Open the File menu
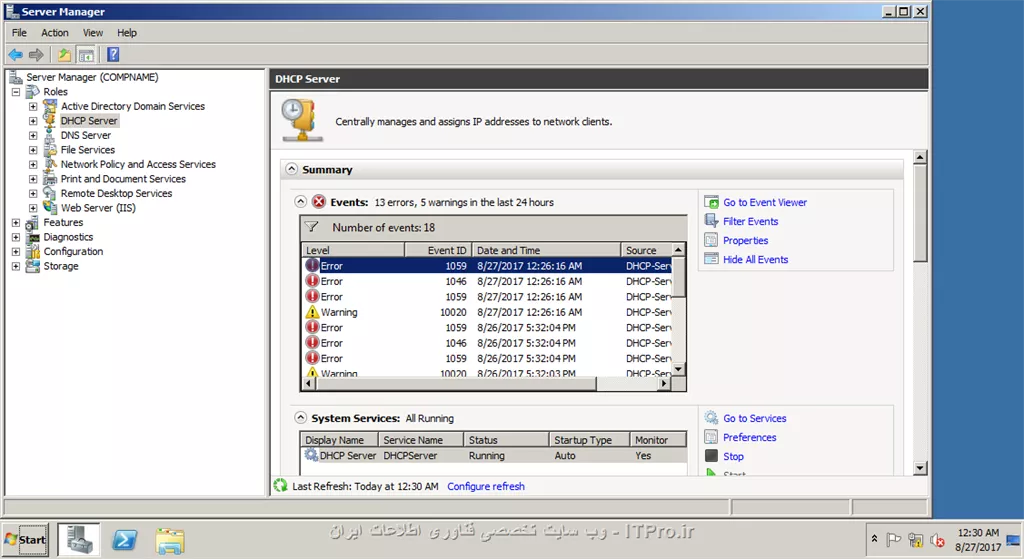 (20, 33)
